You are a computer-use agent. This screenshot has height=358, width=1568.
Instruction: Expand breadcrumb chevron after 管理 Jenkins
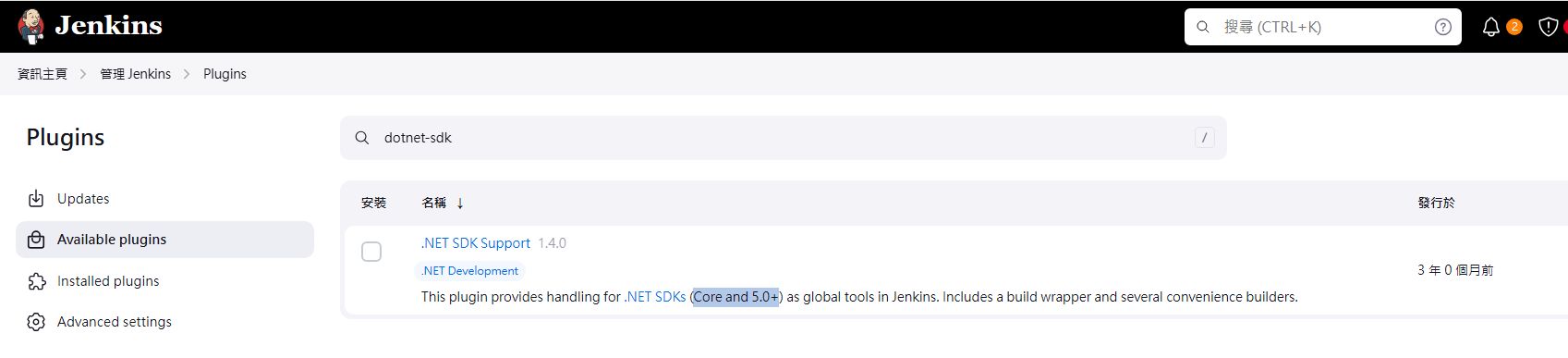[x=187, y=74]
